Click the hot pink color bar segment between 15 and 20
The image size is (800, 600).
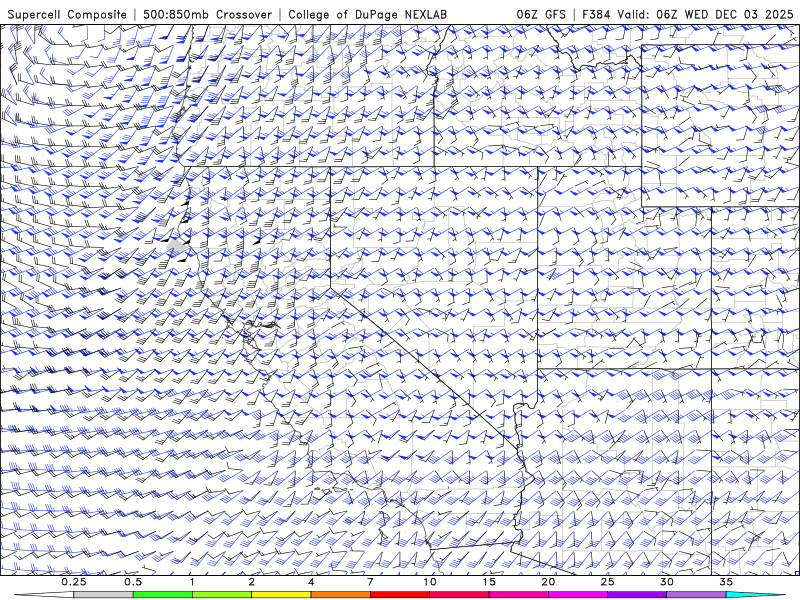518,595
